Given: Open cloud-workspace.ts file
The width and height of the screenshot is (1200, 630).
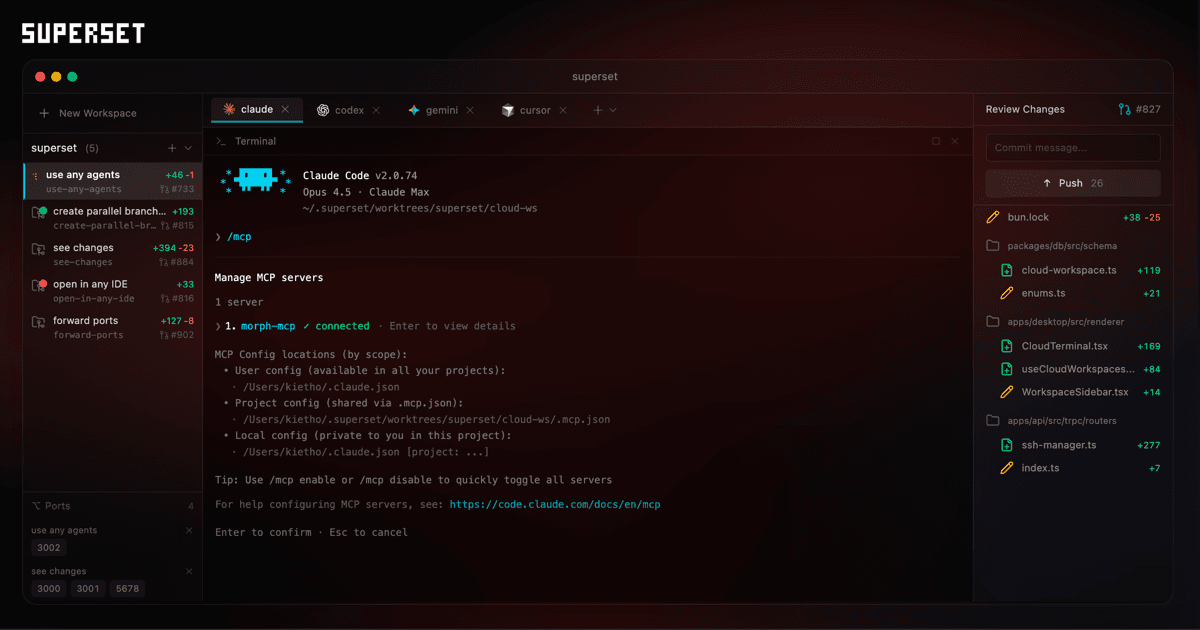Looking at the screenshot, I should (x=1082, y=270).
